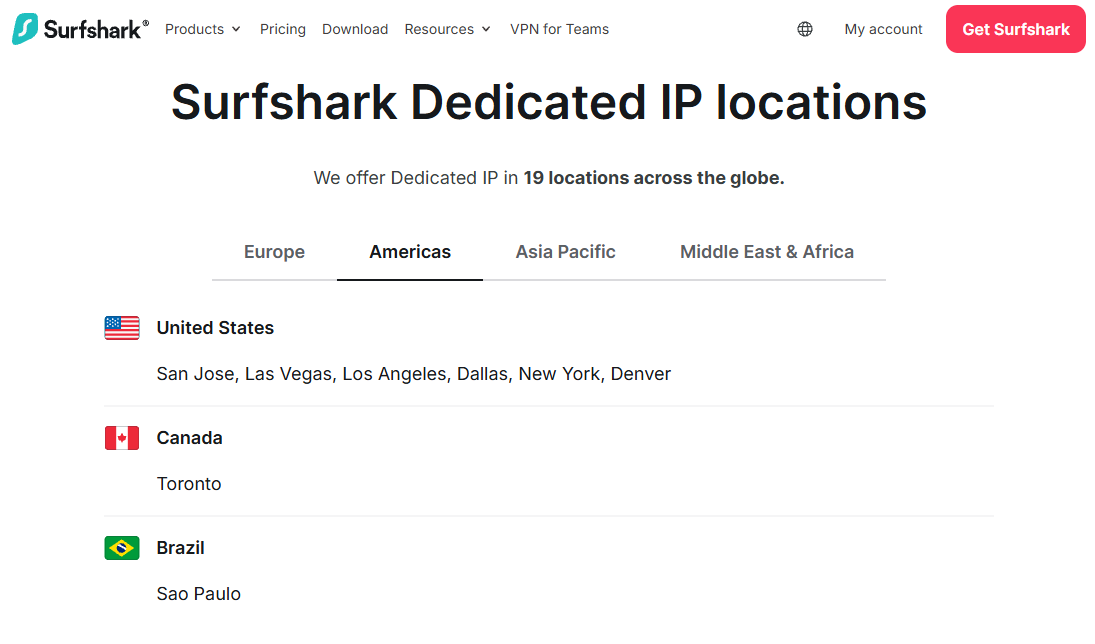Open the Pricing page
The image size is (1095, 644).
pos(283,29)
